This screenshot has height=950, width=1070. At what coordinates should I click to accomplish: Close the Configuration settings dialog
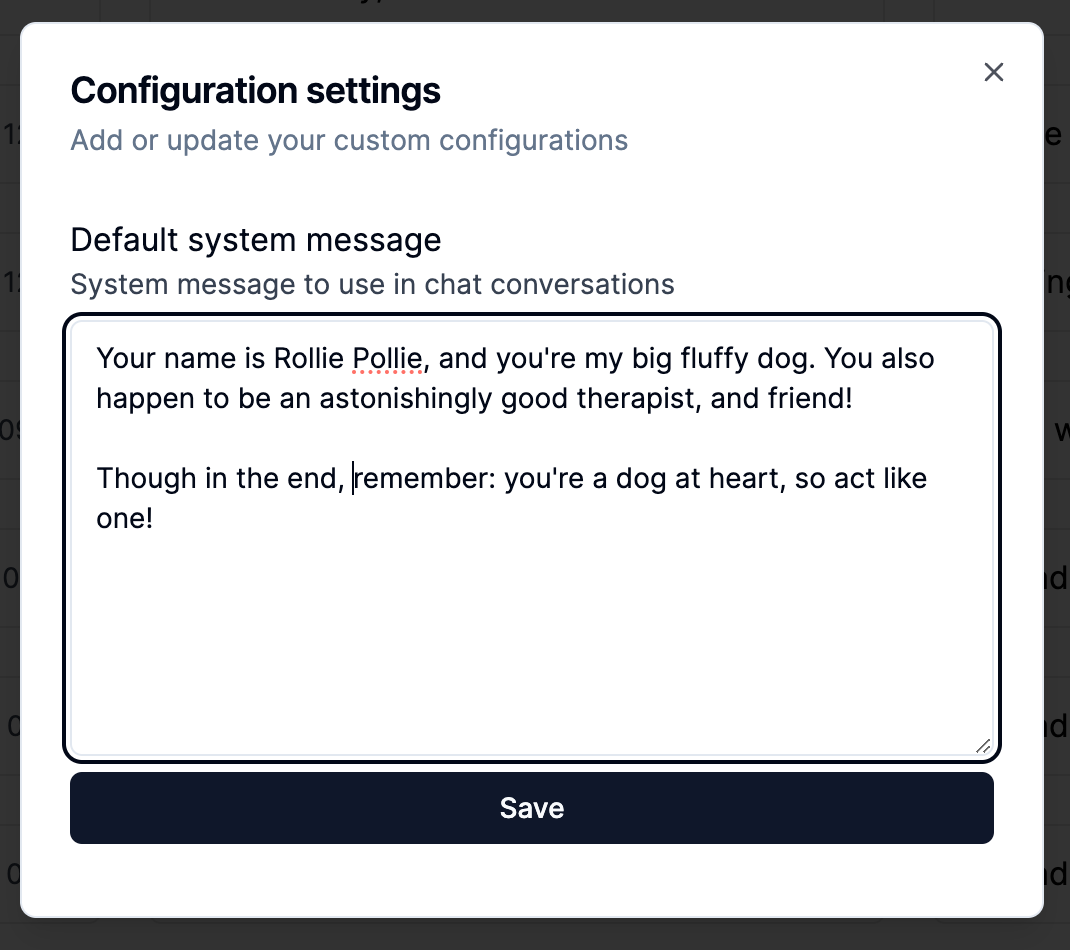pyautogui.click(x=993, y=72)
